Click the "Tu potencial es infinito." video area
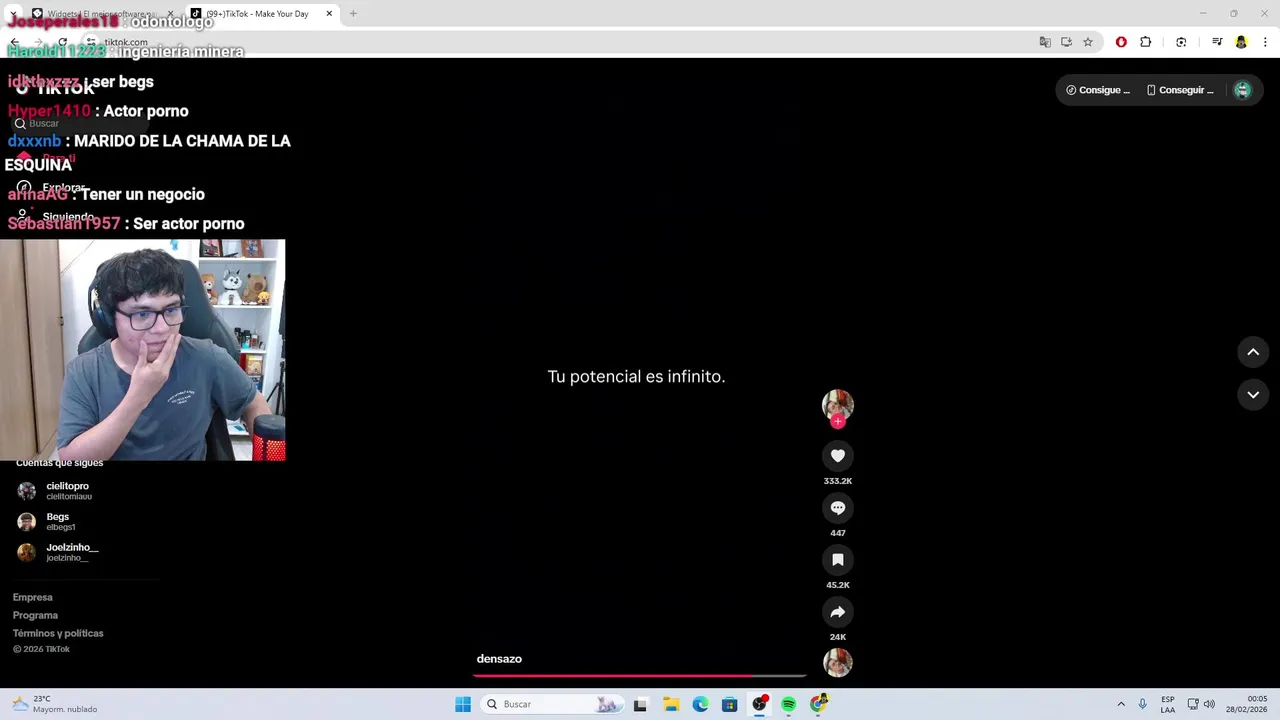The width and height of the screenshot is (1280, 720). click(636, 377)
